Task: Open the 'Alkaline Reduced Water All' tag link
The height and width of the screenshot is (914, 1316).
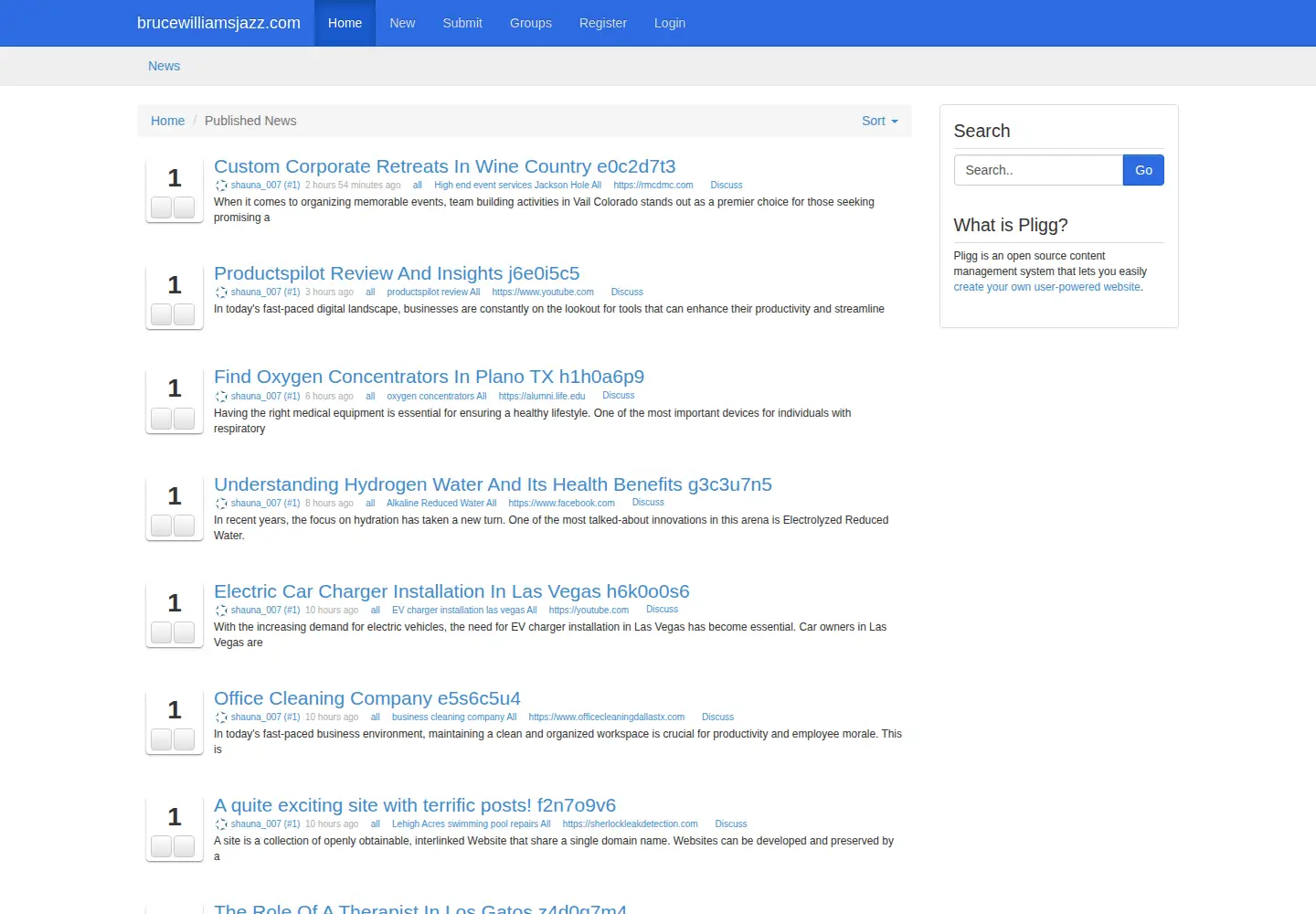Action: pos(441,504)
